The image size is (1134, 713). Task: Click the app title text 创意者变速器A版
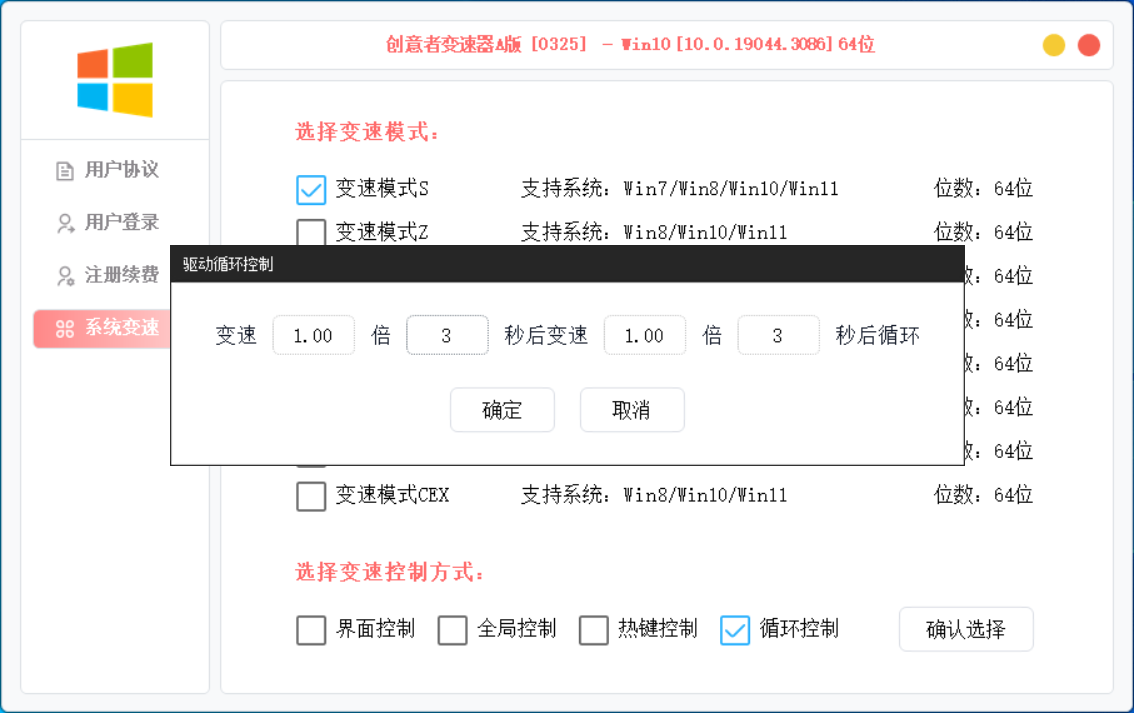click(453, 45)
